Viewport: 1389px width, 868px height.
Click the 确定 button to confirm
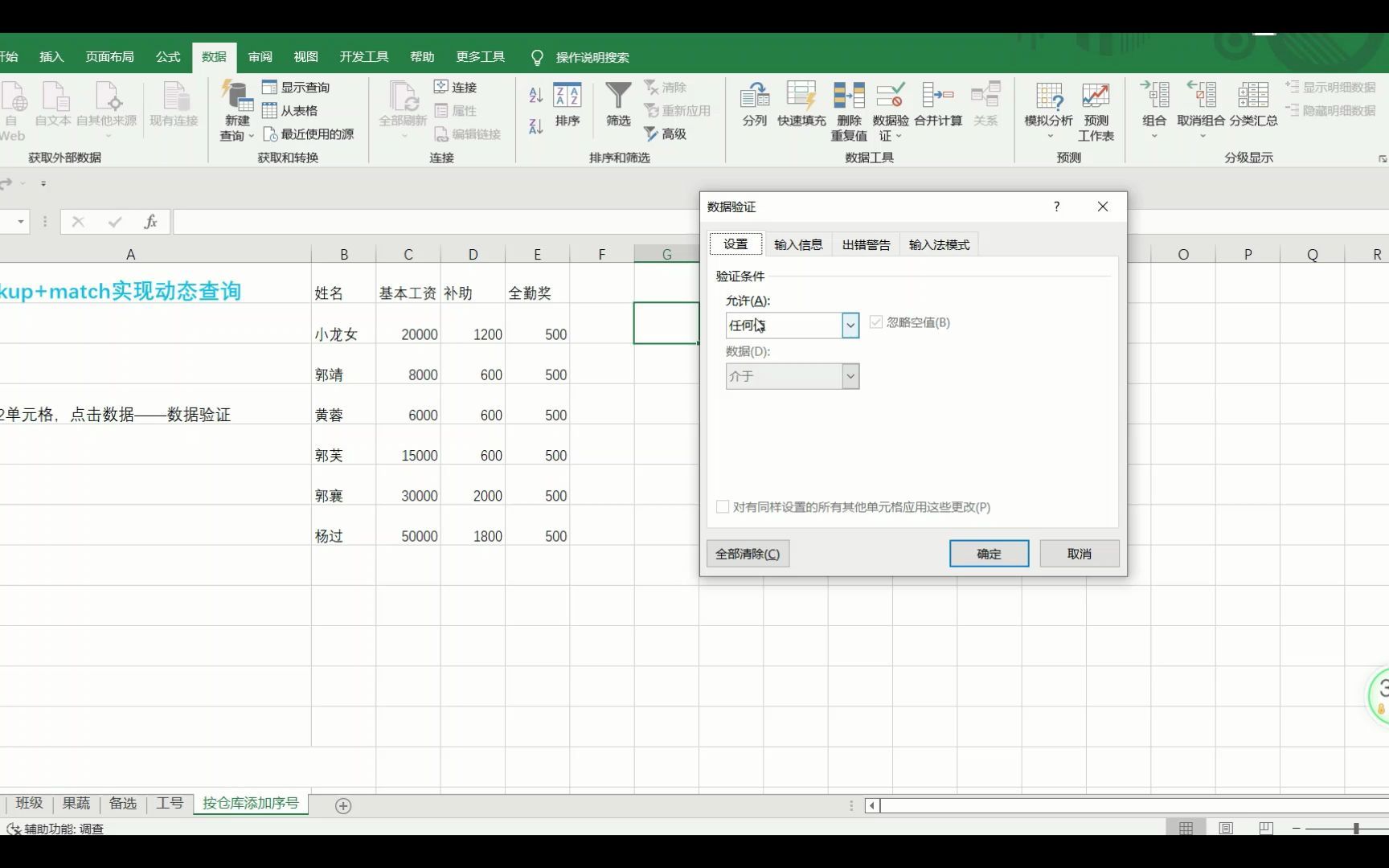pyautogui.click(x=988, y=553)
